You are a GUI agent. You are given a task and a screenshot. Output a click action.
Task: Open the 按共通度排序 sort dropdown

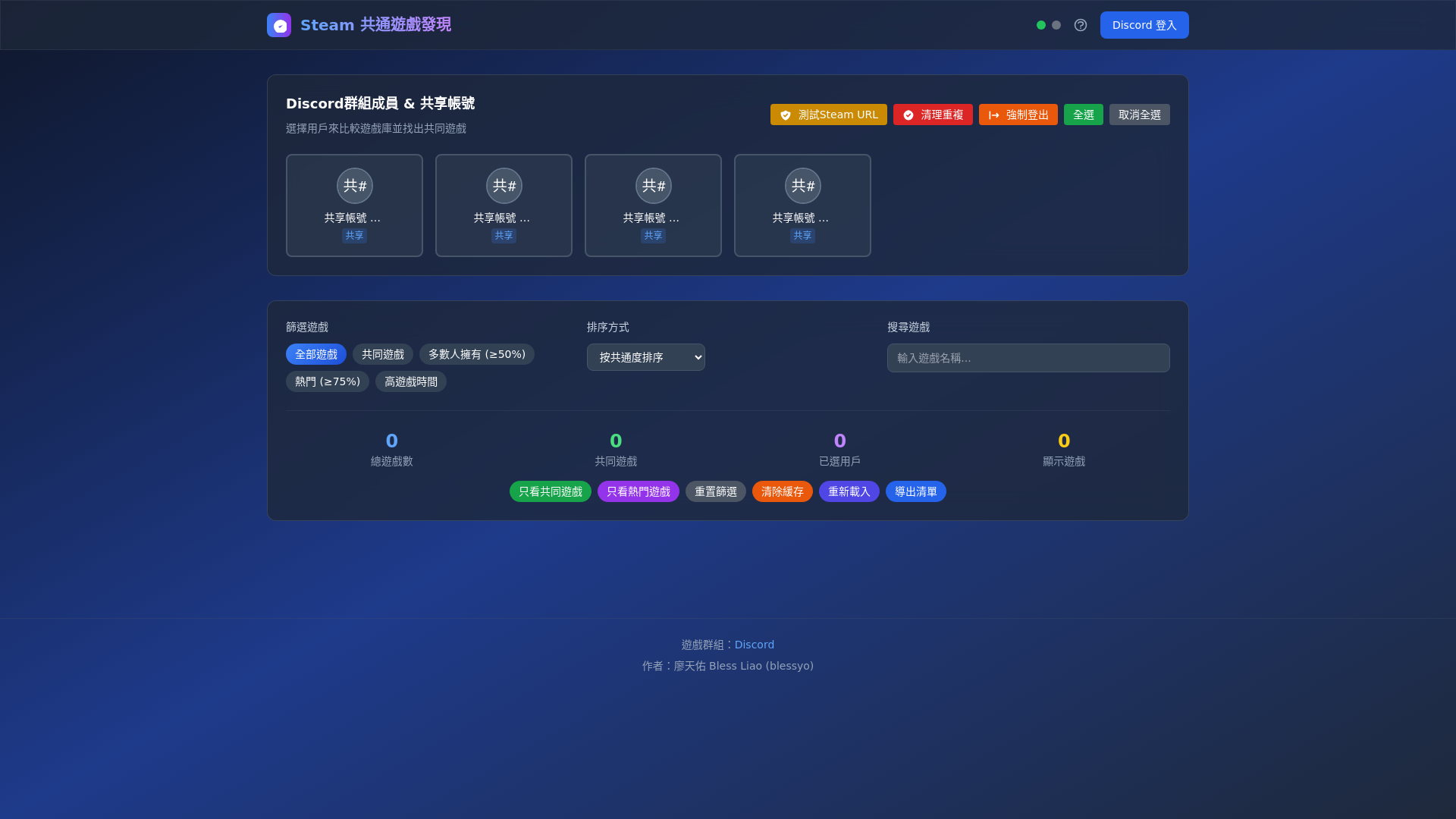pos(646,357)
